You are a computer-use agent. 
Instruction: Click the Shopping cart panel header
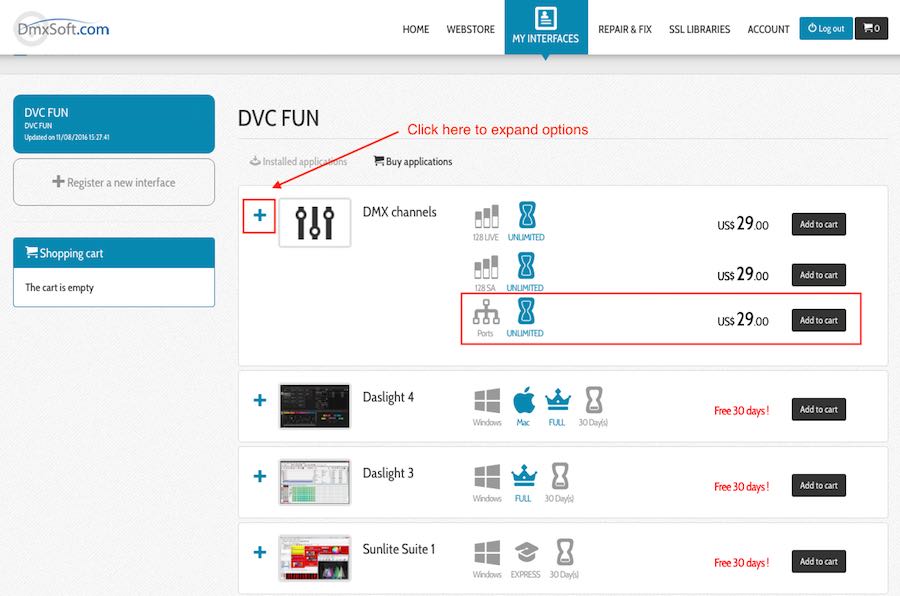point(114,253)
